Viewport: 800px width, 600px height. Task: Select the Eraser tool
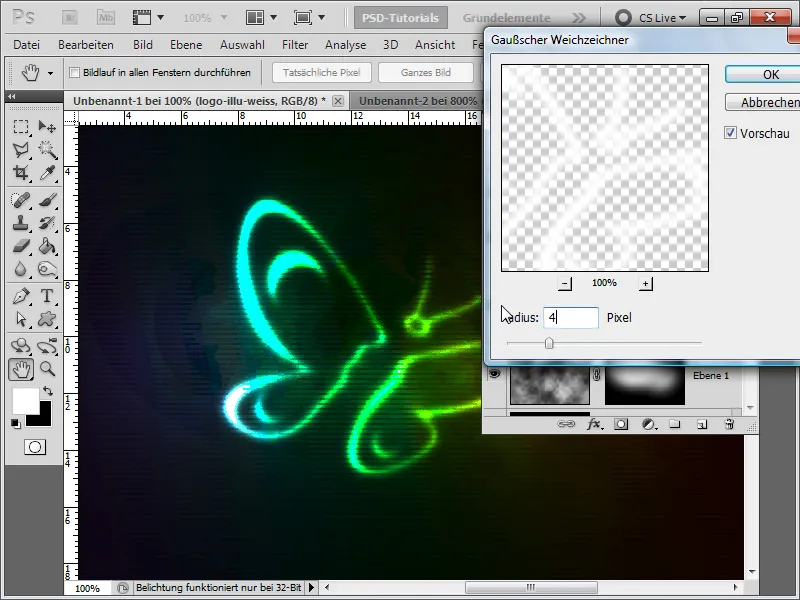[x=20, y=246]
